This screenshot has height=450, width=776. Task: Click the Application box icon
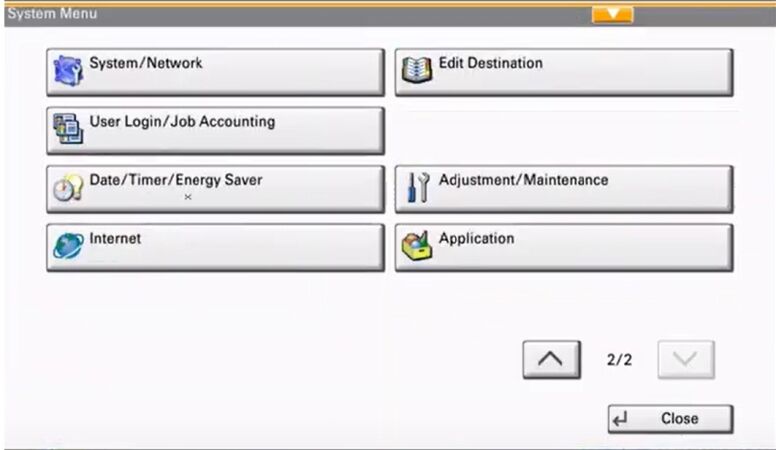pos(418,246)
